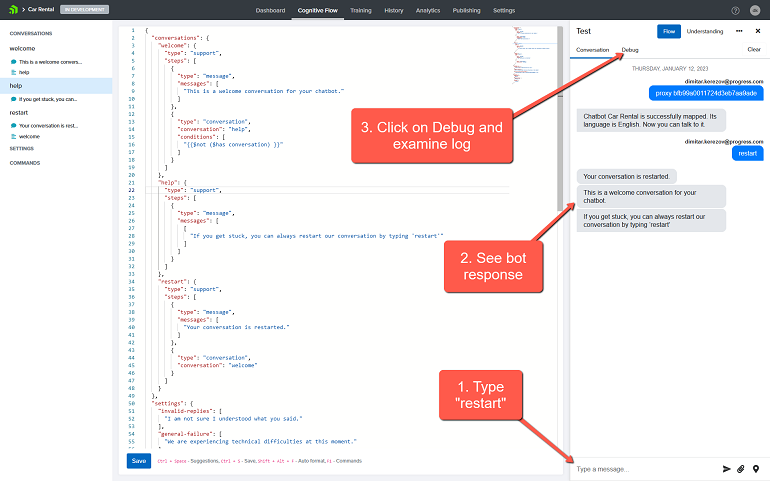Click the location pin icon
770x481 pixels.
tap(756, 469)
